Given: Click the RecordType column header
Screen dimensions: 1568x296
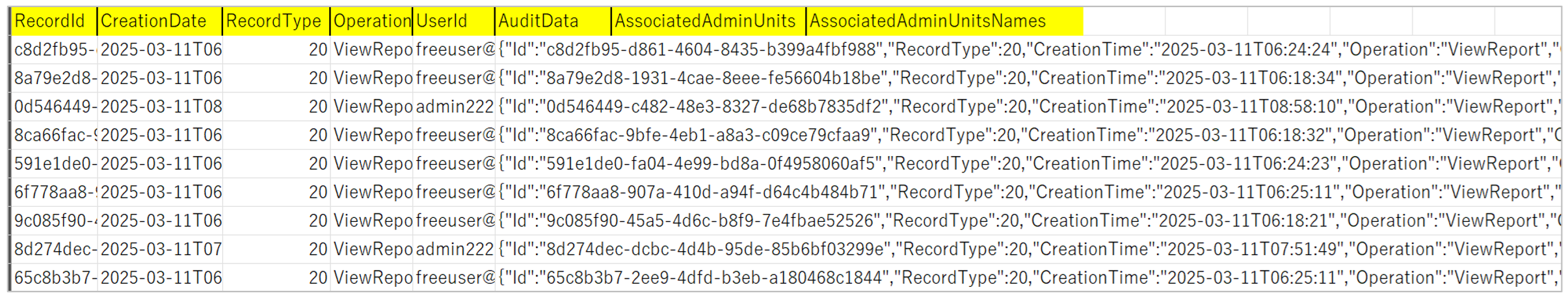Looking at the screenshot, I should pos(276,21).
